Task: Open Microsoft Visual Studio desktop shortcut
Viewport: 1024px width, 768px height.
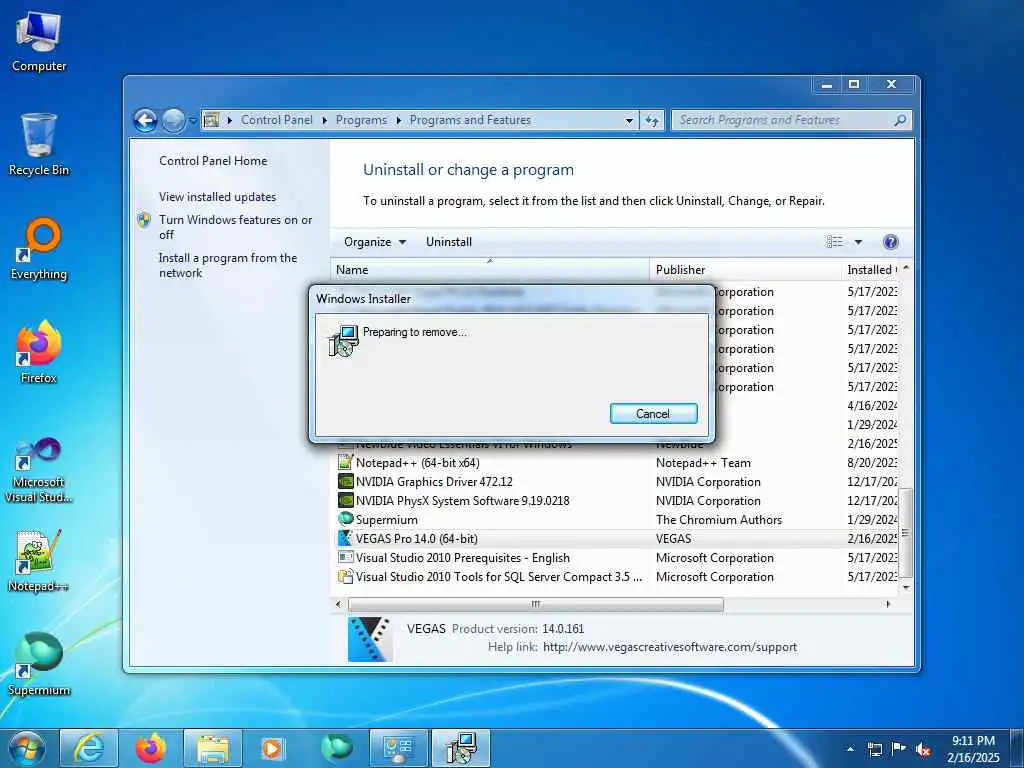Action: coord(39,470)
